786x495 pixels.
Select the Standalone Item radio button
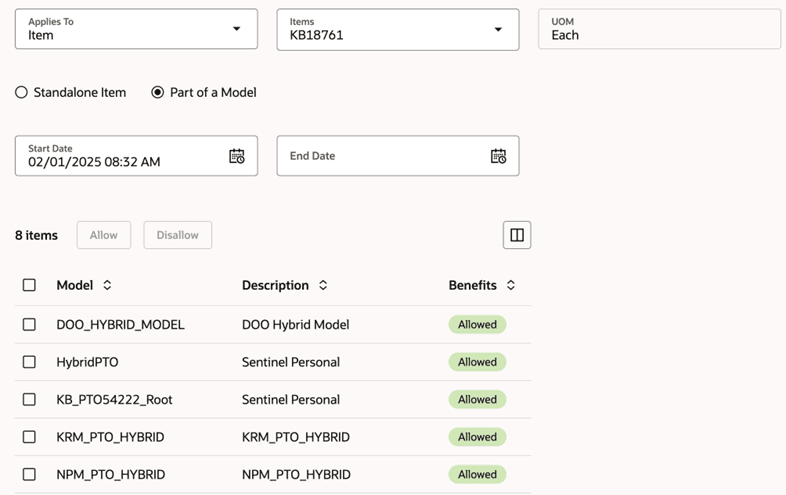click(21, 92)
